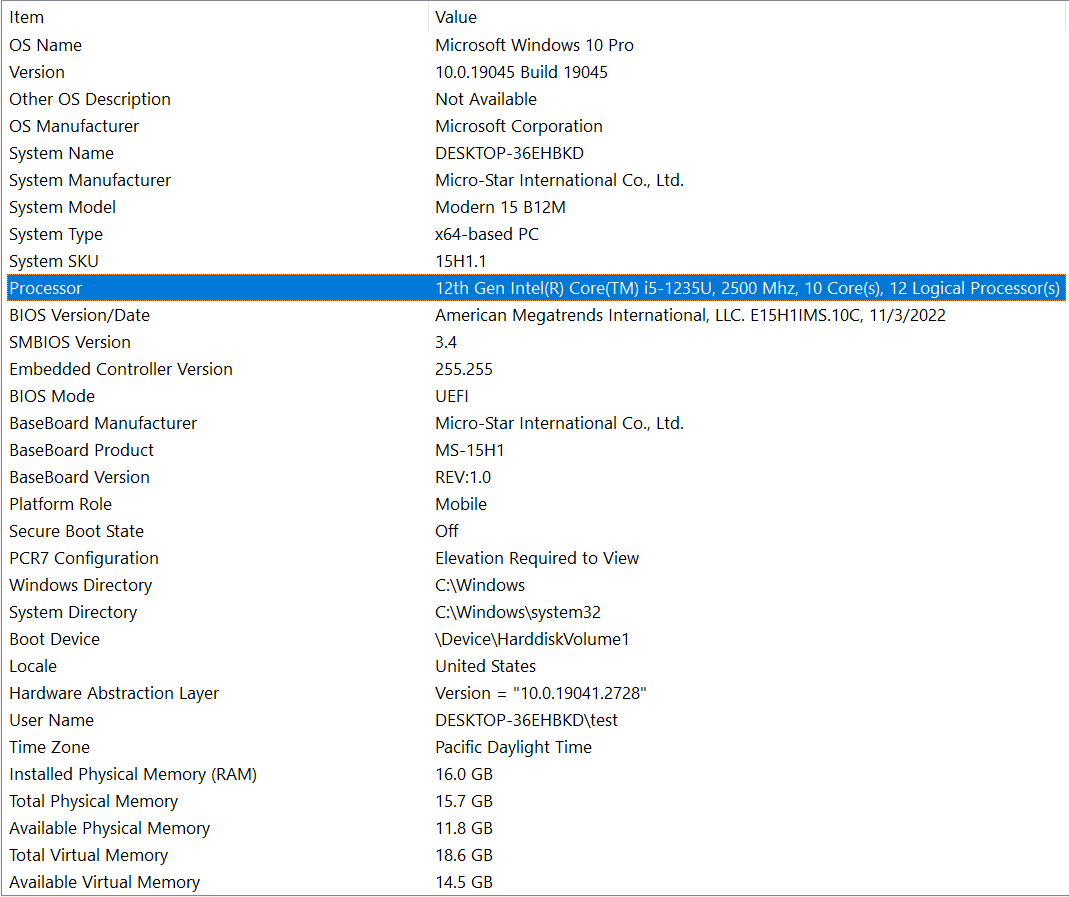Click the C:\Windows\system32 value
Screen dimensions: 1069x897
pos(517,612)
